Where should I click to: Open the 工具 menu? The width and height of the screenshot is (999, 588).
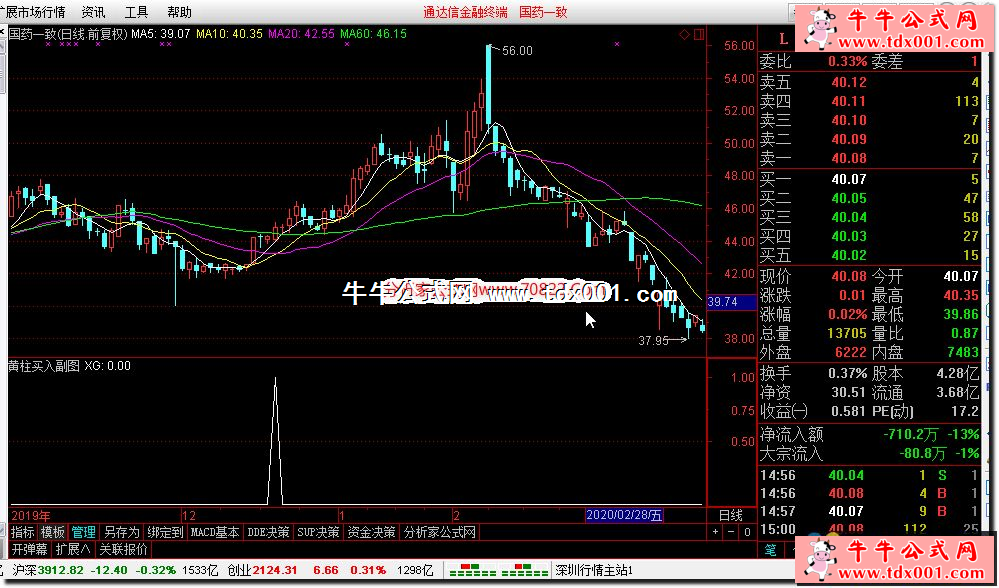click(x=136, y=12)
